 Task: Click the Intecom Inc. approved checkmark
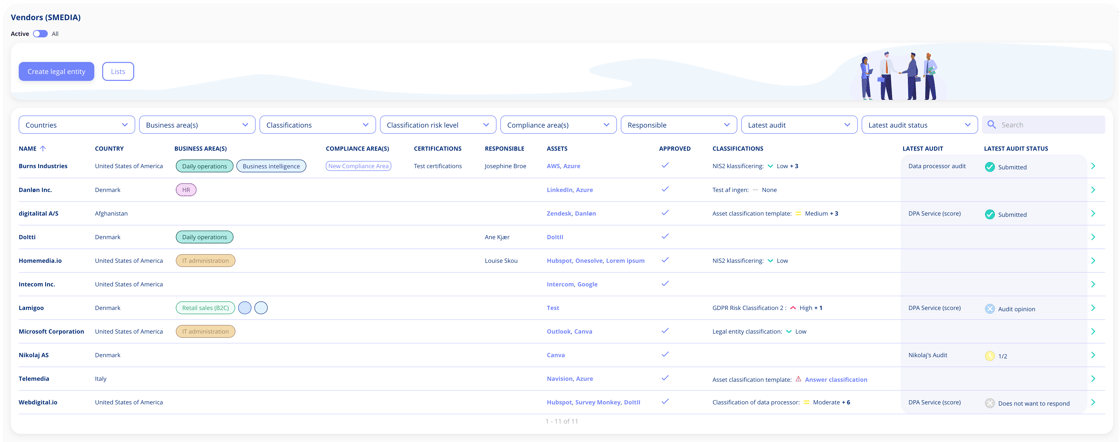tap(665, 283)
